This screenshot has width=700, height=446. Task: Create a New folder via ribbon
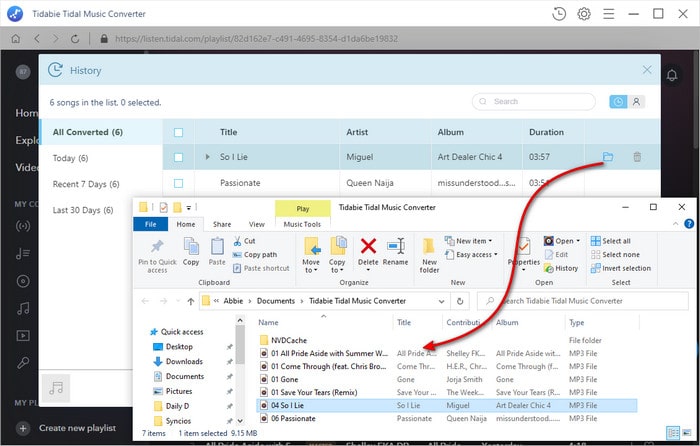click(429, 255)
